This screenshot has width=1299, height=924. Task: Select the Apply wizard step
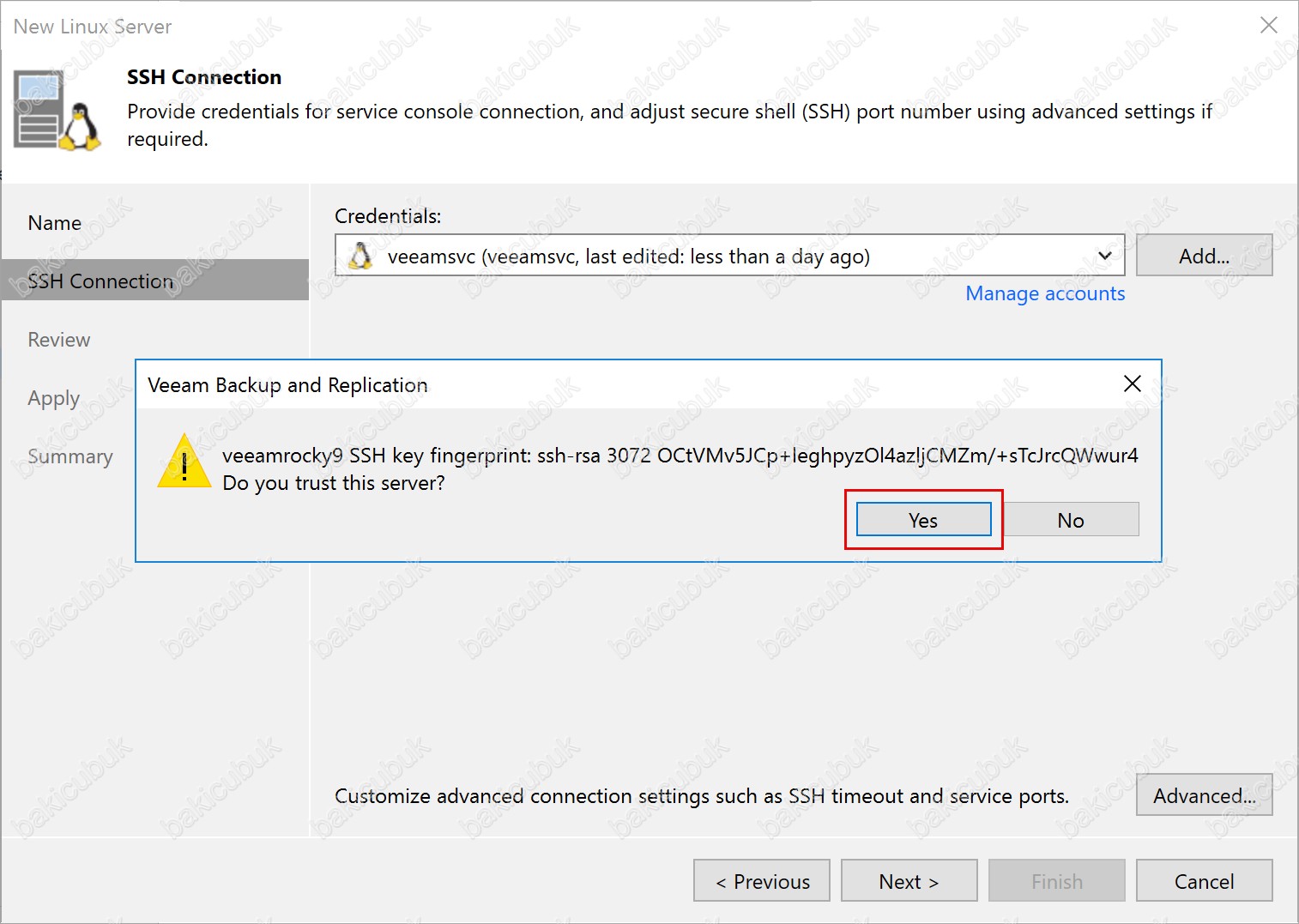(x=54, y=399)
